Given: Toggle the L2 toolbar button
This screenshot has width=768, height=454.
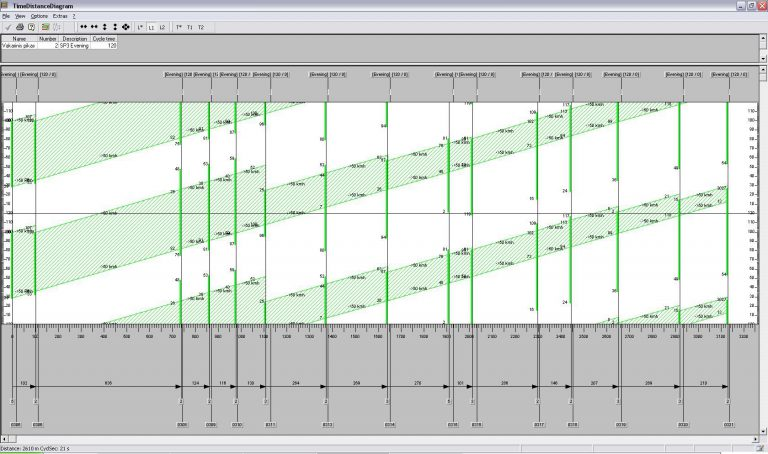Looking at the screenshot, I should (x=163, y=27).
